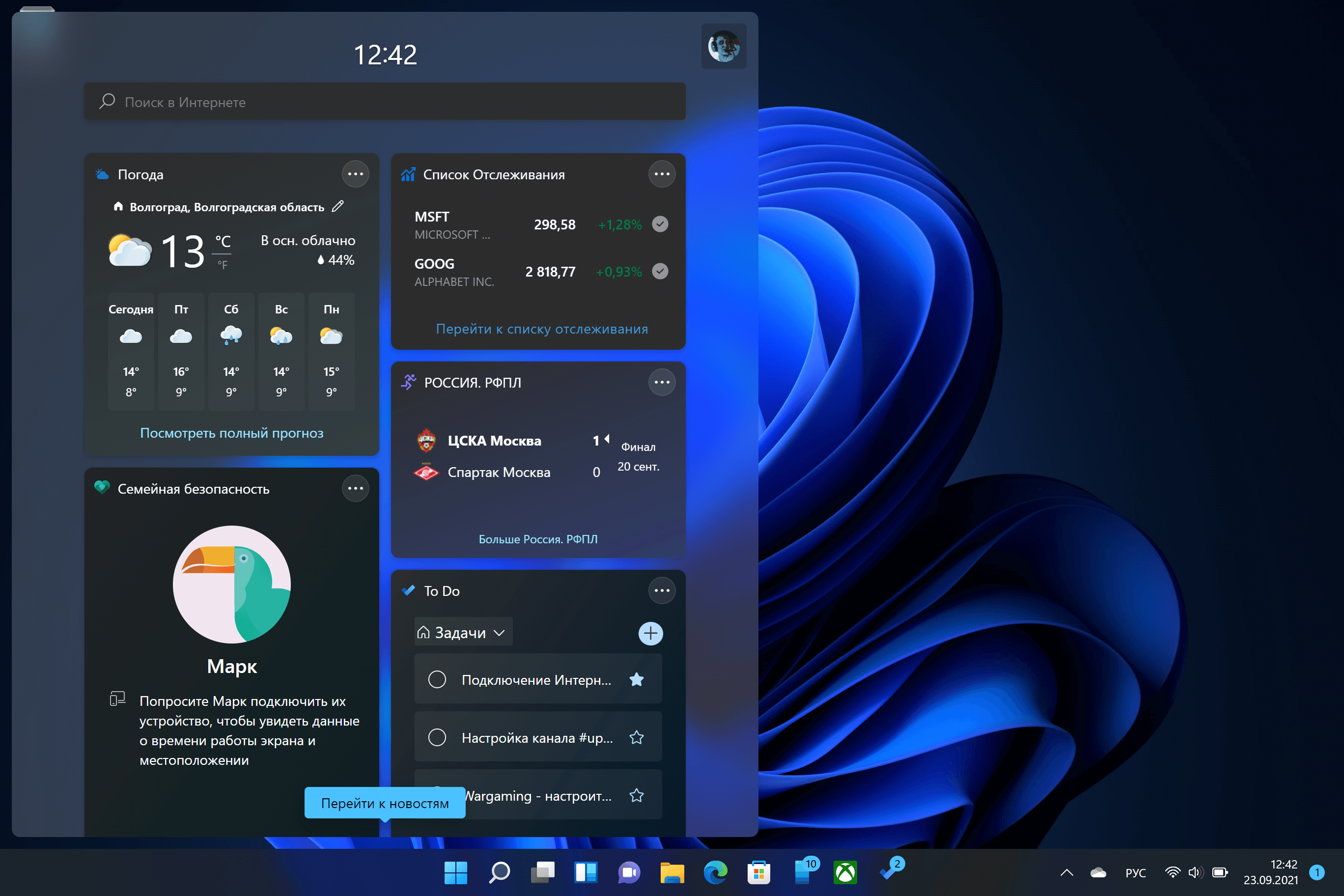
Task: Expand the Задачи list dropdown
Action: click(463, 633)
